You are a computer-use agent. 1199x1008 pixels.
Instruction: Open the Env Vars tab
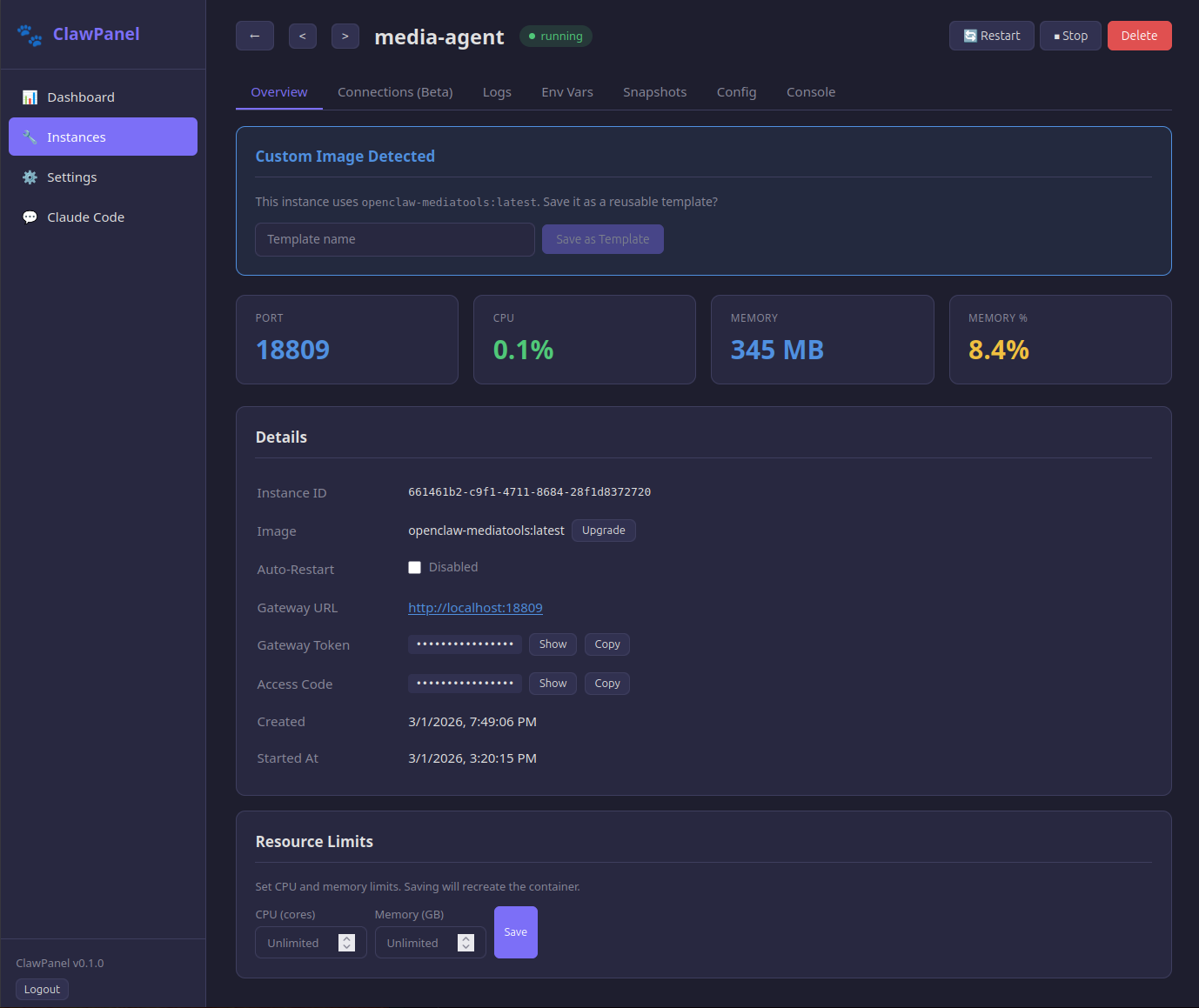coord(567,92)
